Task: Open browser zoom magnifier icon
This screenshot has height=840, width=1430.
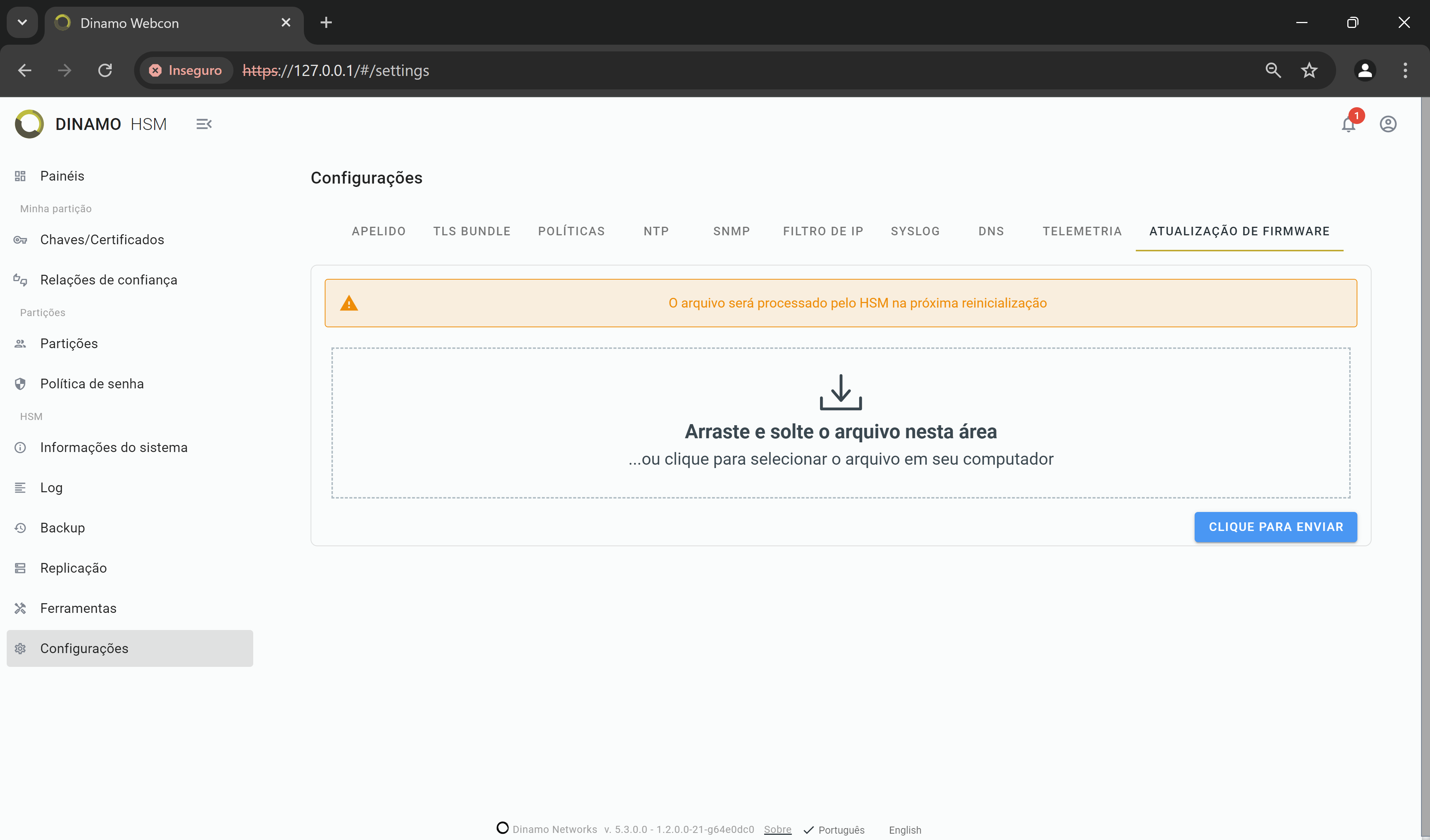Action: click(1273, 70)
